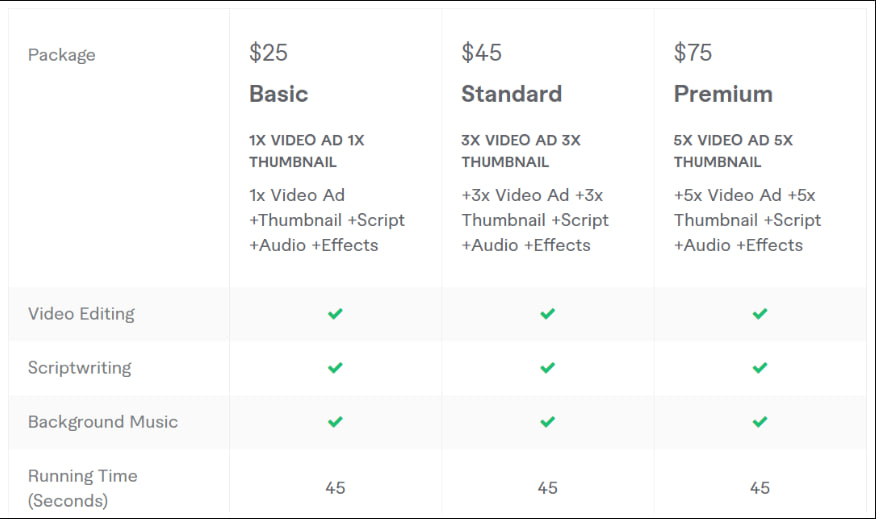Click Basic column Video Editing checkmark

point(335,314)
